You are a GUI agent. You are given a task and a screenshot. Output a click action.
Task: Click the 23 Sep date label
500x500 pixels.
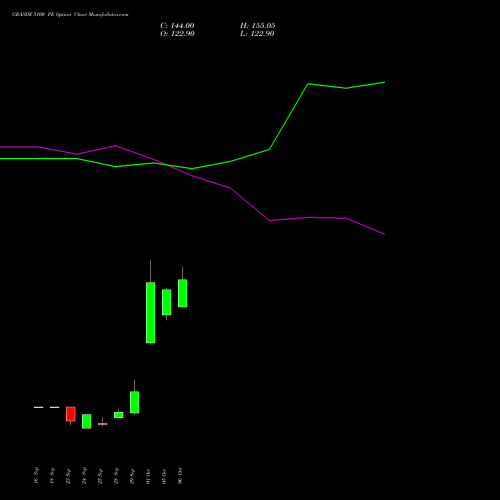[x=68, y=476]
